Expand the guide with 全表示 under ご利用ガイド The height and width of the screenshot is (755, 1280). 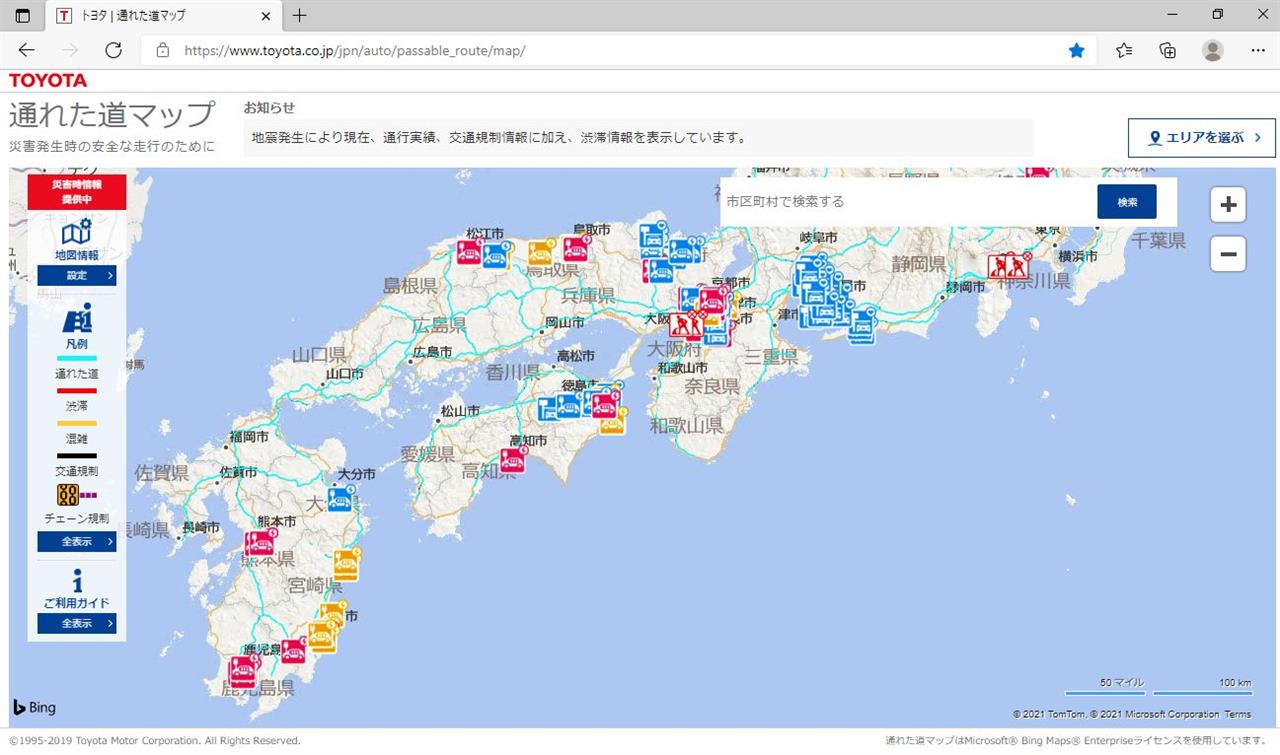tap(77, 623)
